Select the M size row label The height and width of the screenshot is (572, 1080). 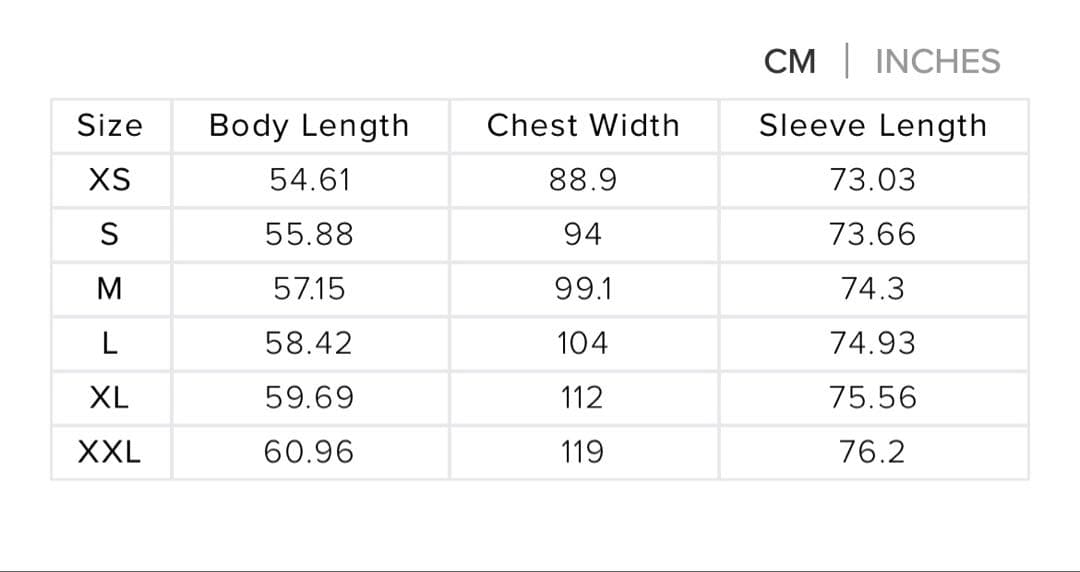(110, 290)
